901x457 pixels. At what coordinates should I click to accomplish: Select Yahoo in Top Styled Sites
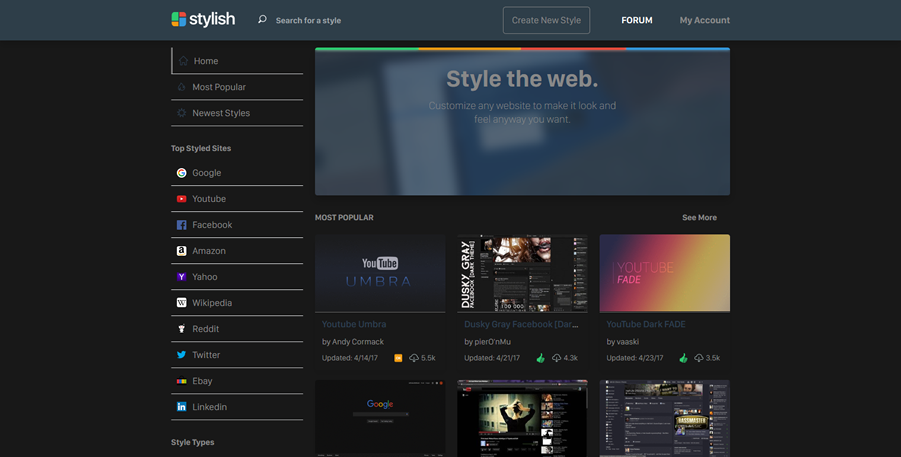tap(237, 276)
